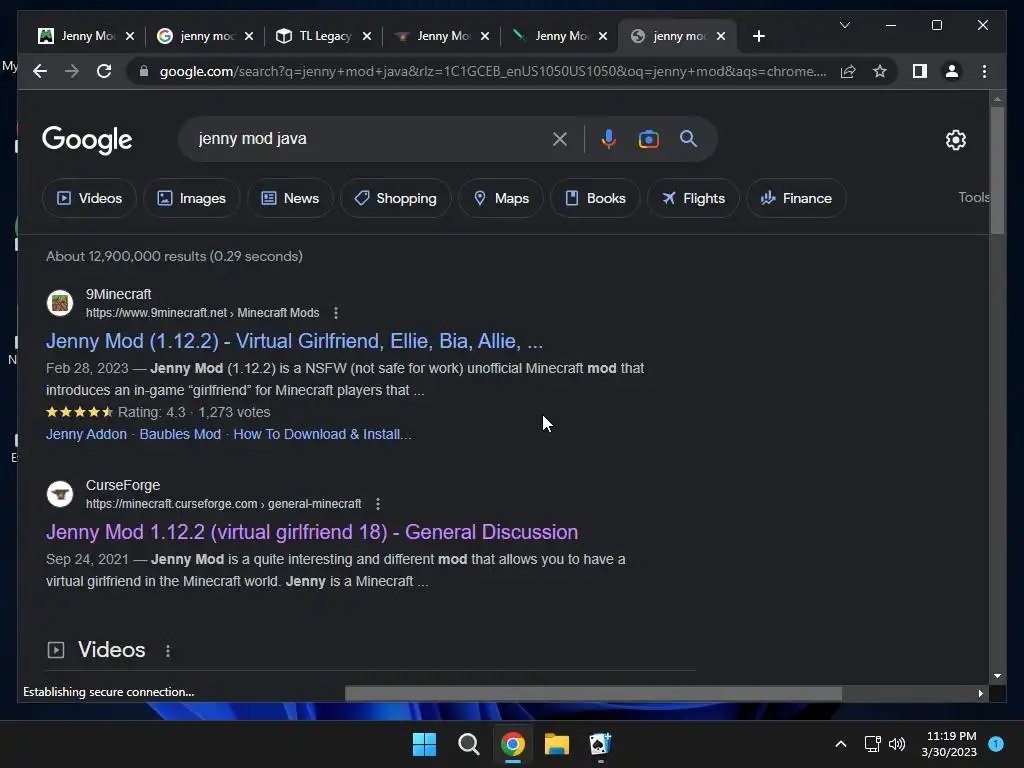
Task: Click the scroll right arrow
Action: tap(980, 694)
